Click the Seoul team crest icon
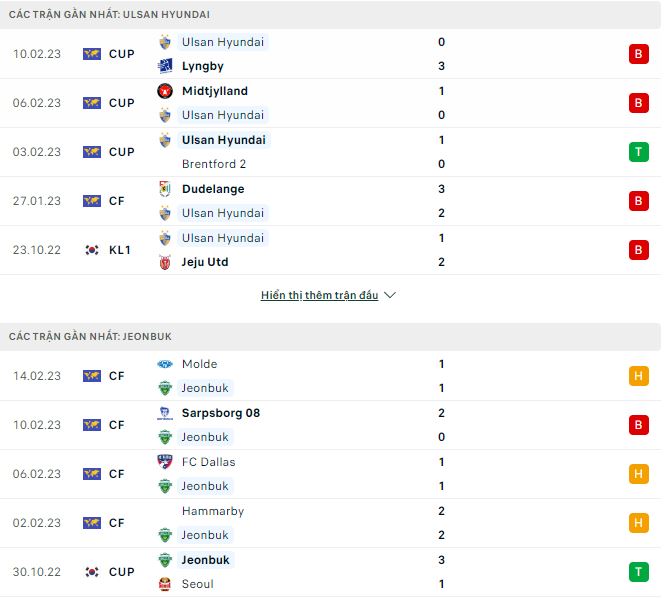 click(x=165, y=584)
